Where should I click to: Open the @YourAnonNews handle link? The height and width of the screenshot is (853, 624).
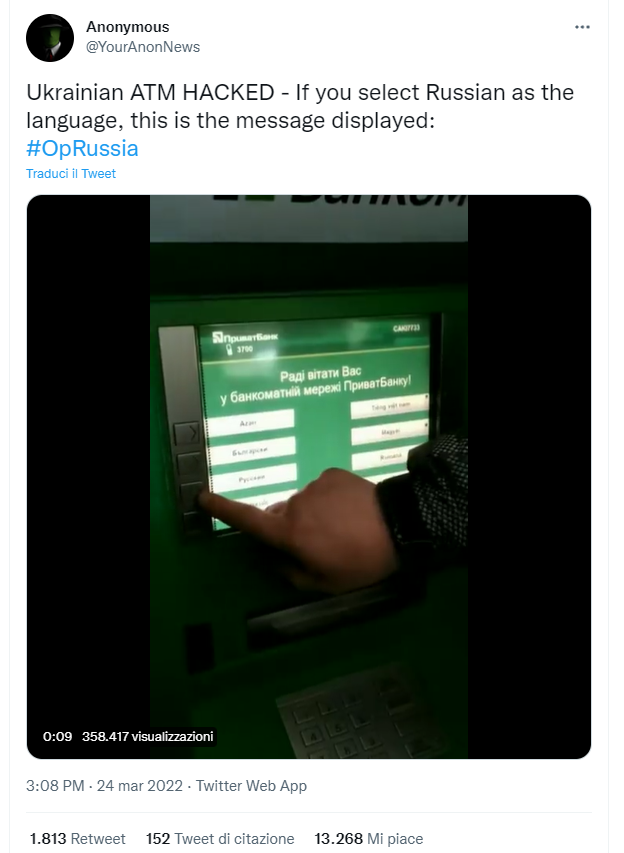tap(143, 47)
